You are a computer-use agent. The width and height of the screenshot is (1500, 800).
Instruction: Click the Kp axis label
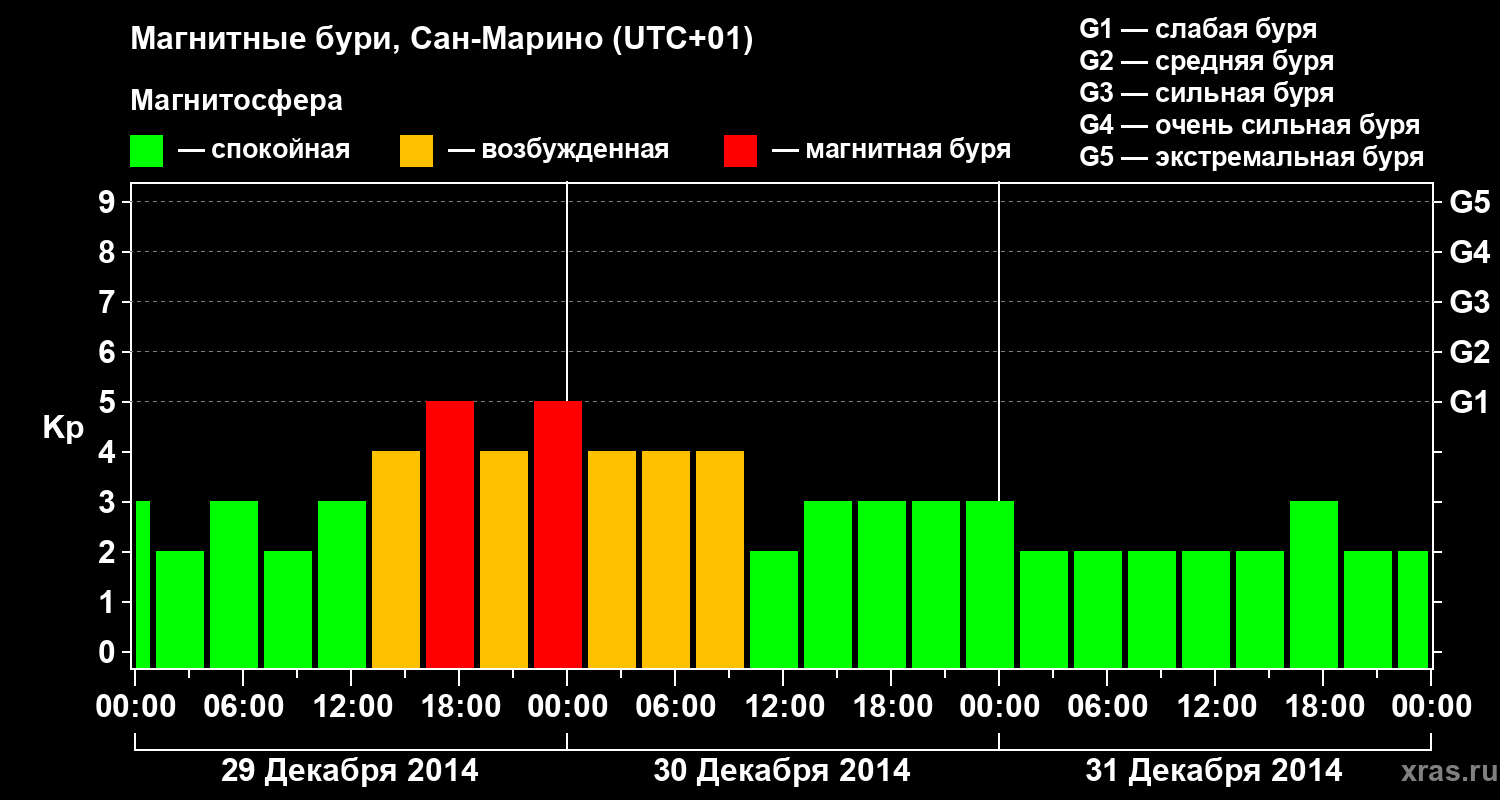point(62,429)
